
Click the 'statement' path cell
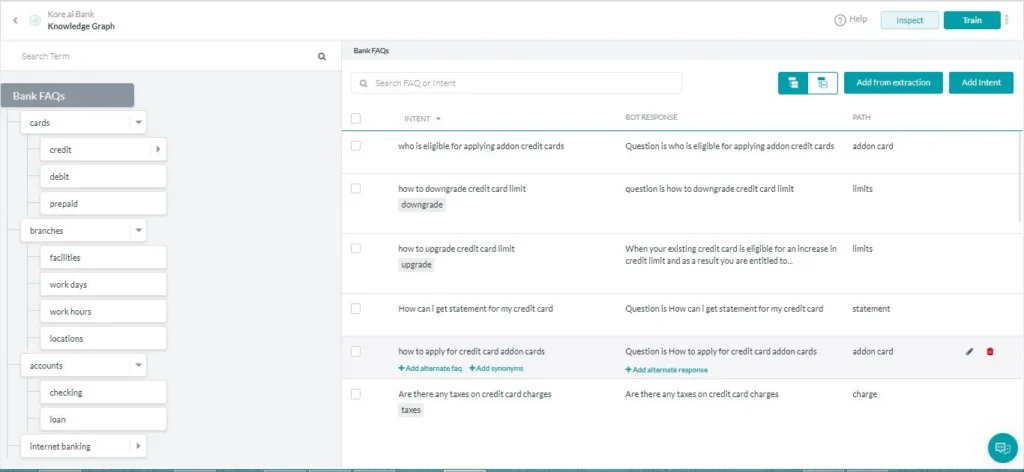click(x=871, y=309)
